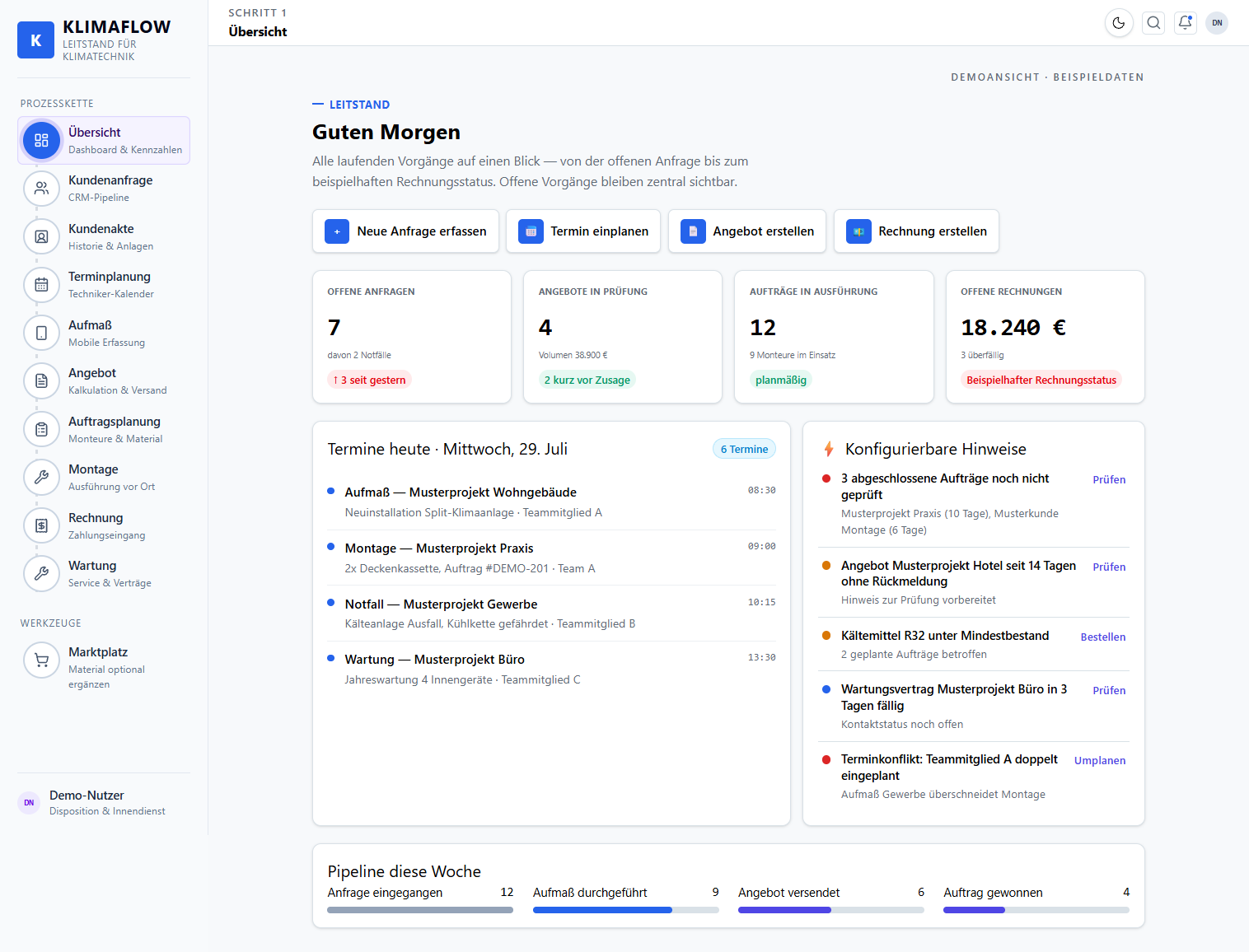
Task: Click Auftrag gewonnen progress bar
Action: [1036, 910]
